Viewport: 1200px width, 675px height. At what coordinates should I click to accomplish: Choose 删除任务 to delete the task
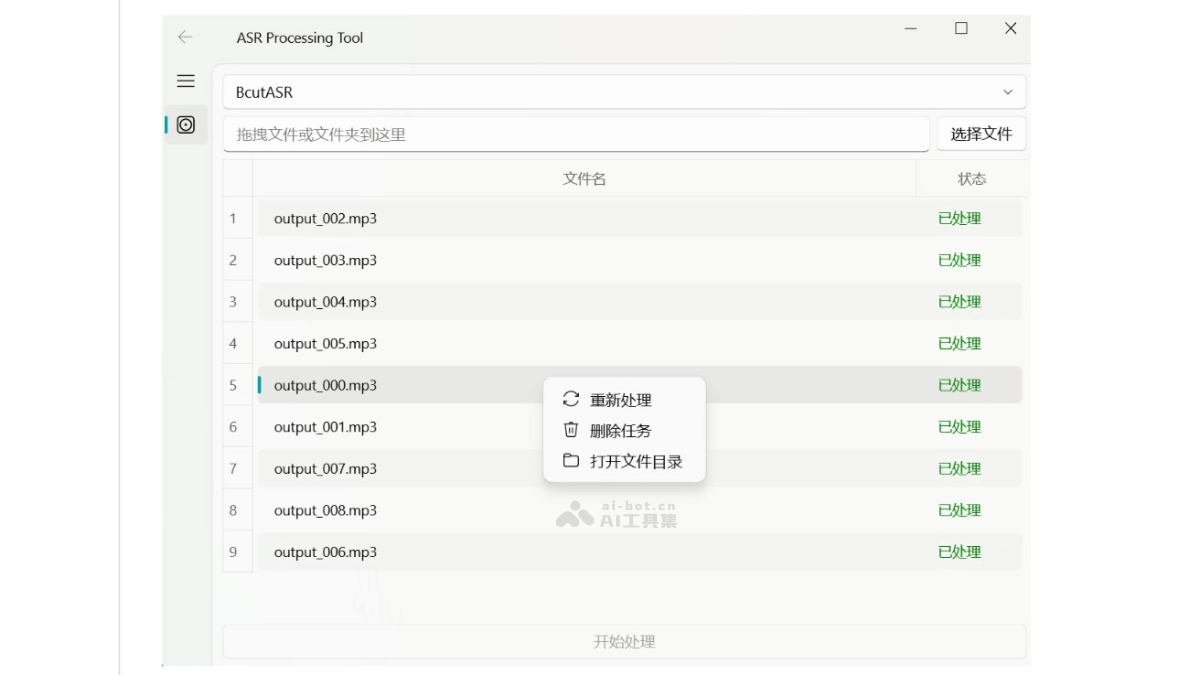621,433
